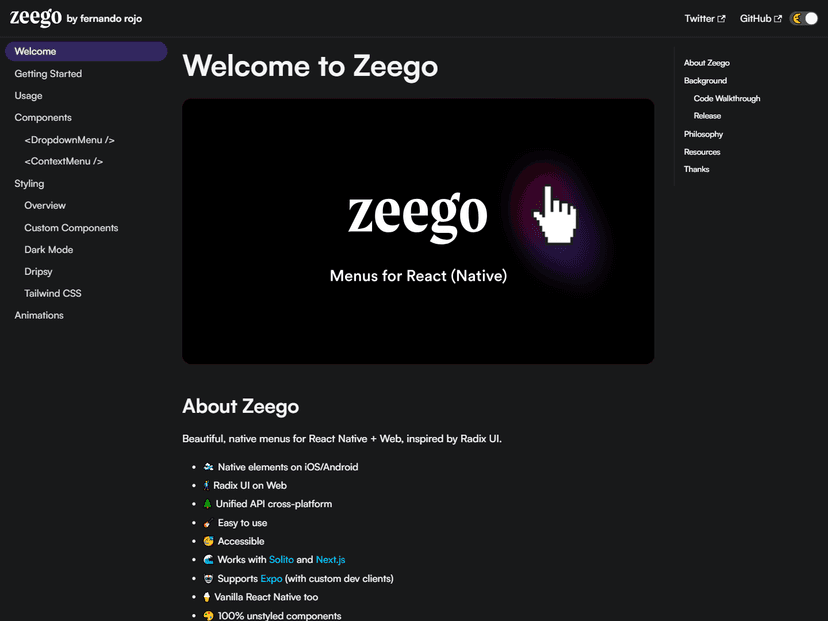Open the GitHub external link
The image size is (828, 621).
point(760,18)
